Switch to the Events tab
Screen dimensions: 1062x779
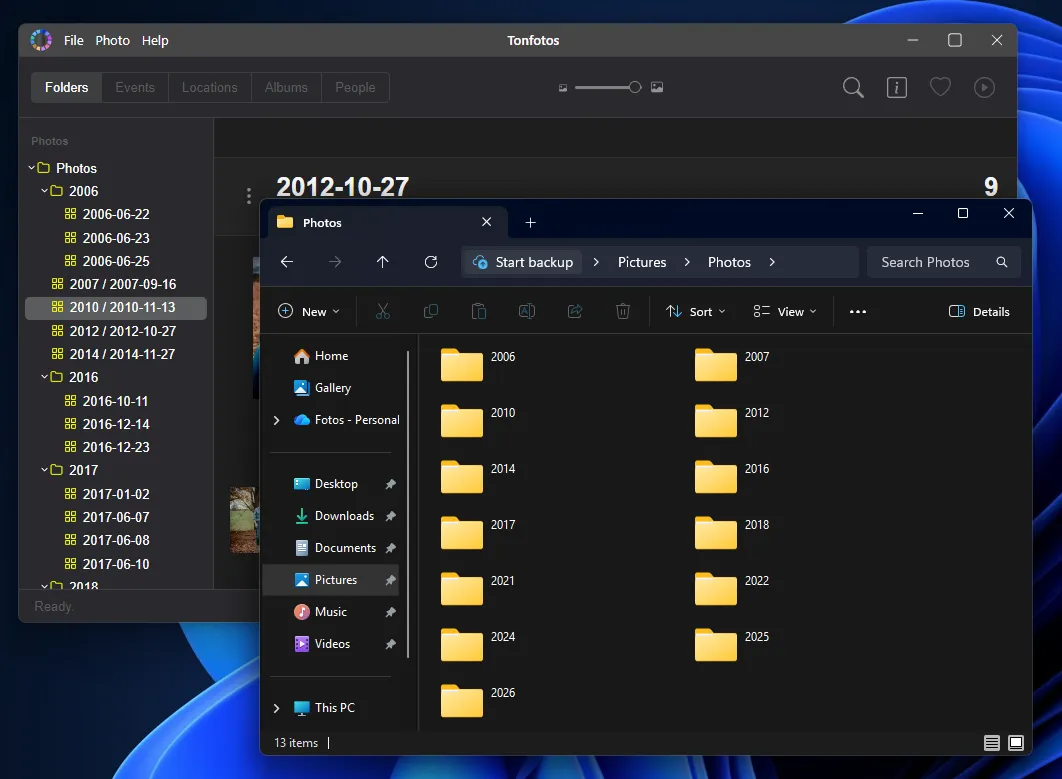pos(135,87)
